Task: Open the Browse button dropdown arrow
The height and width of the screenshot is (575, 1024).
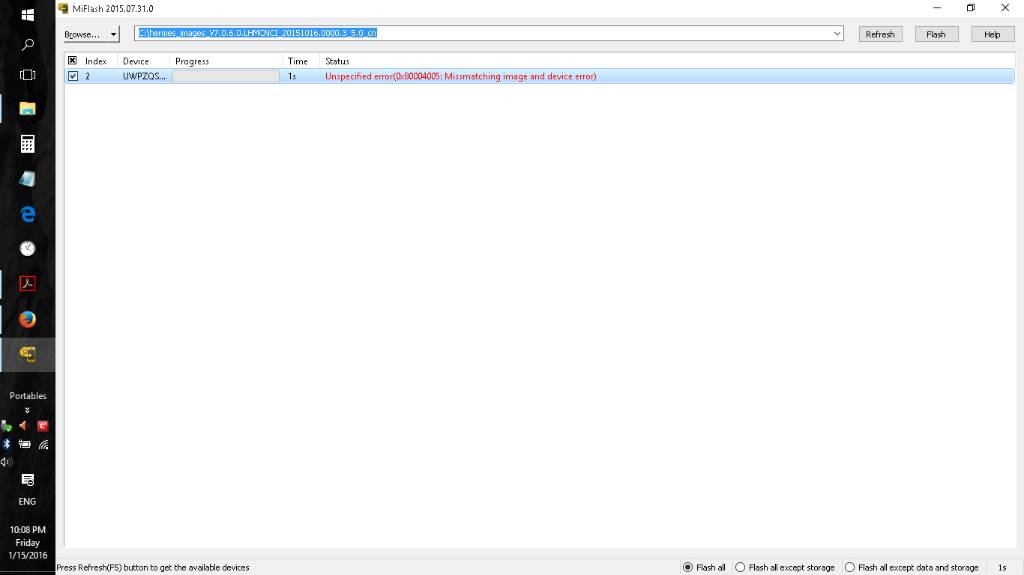Action: tap(114, 34)
